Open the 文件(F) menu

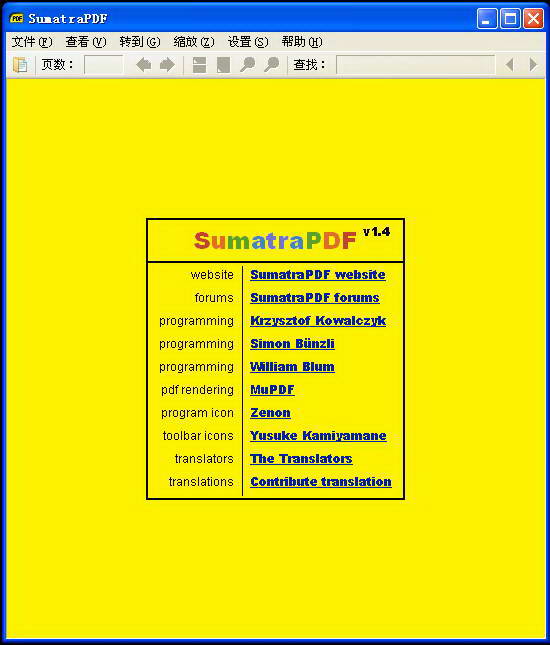(32, 42)
